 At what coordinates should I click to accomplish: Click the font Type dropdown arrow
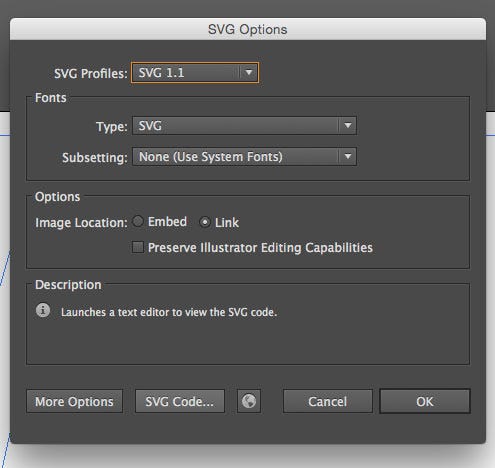coord(348,126)
